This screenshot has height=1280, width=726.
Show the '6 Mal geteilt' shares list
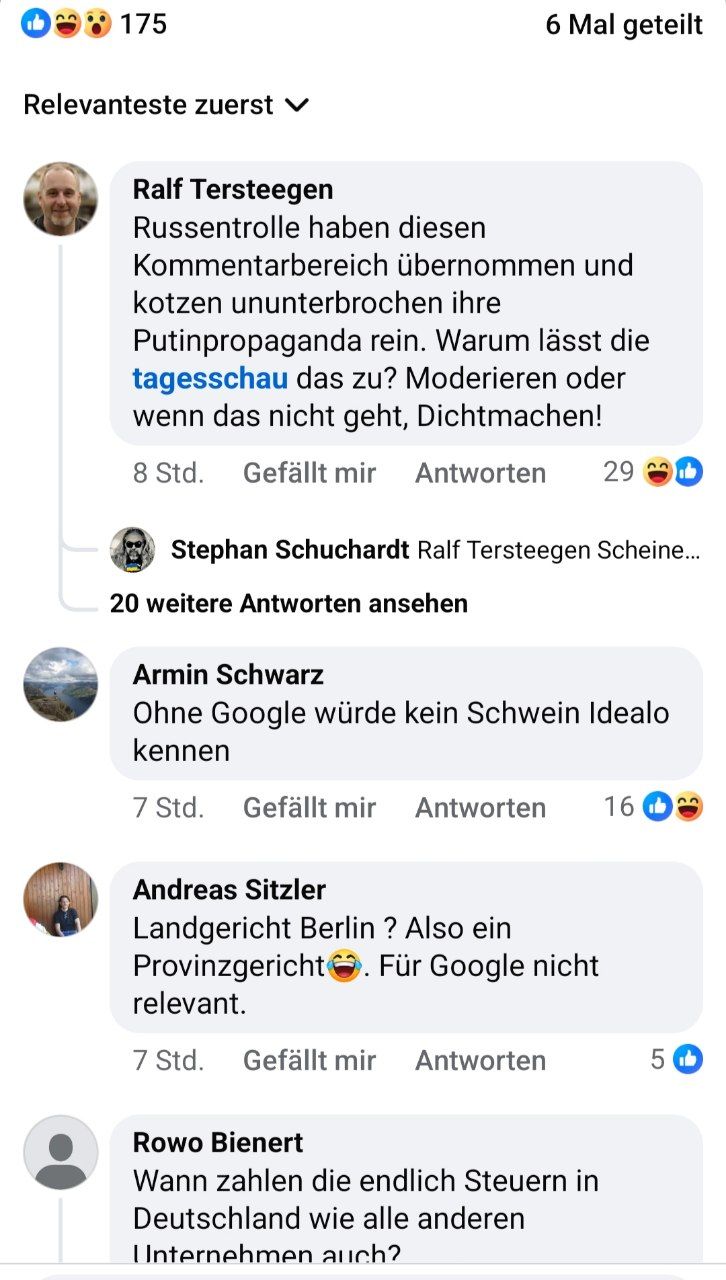coord(624,25)
